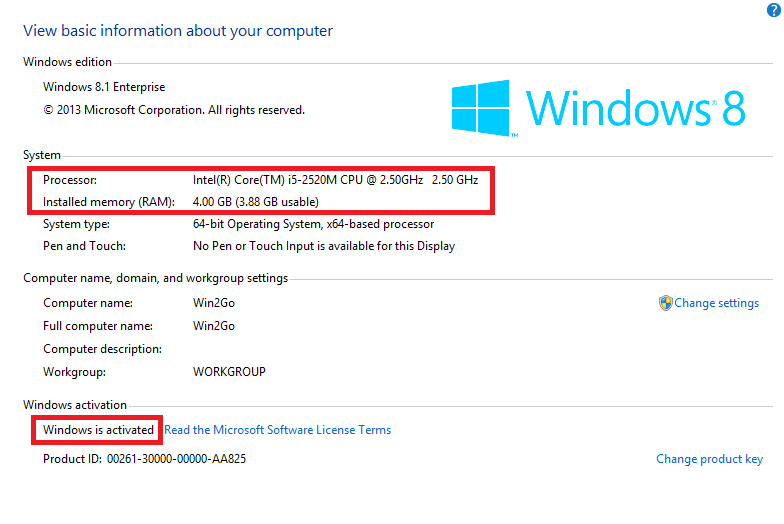Open the Change settings link
784x524 pixels.
pyautogui.click(x=716, y=303)
